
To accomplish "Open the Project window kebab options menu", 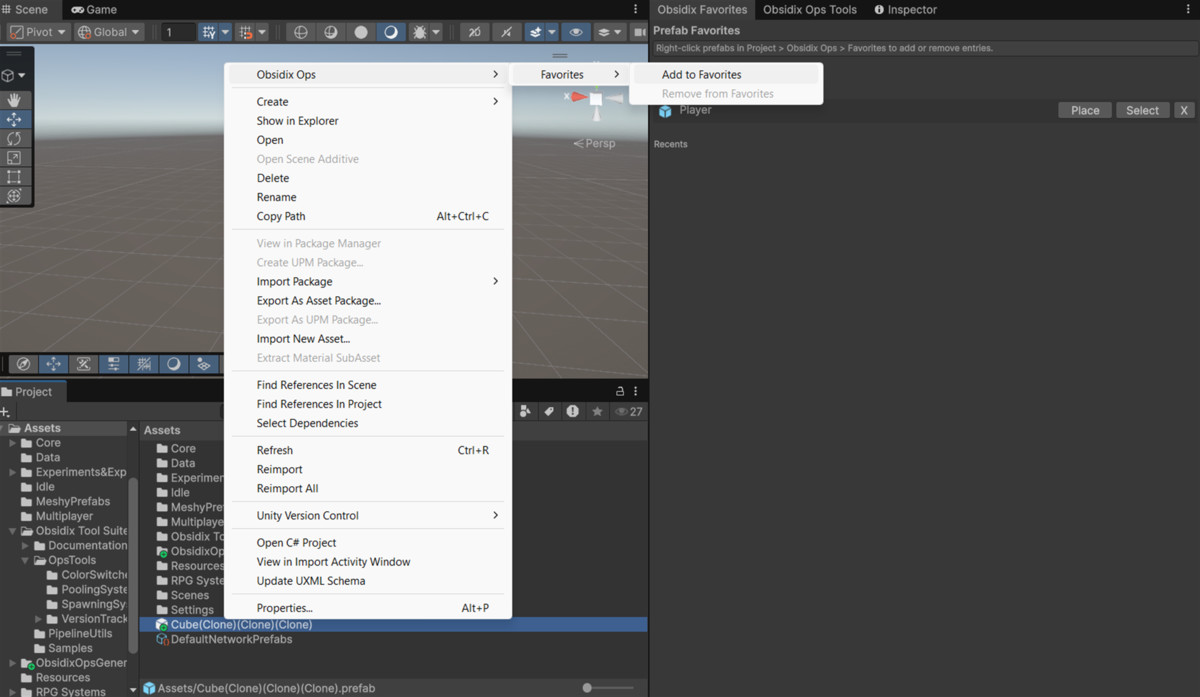I will (636, 391).
